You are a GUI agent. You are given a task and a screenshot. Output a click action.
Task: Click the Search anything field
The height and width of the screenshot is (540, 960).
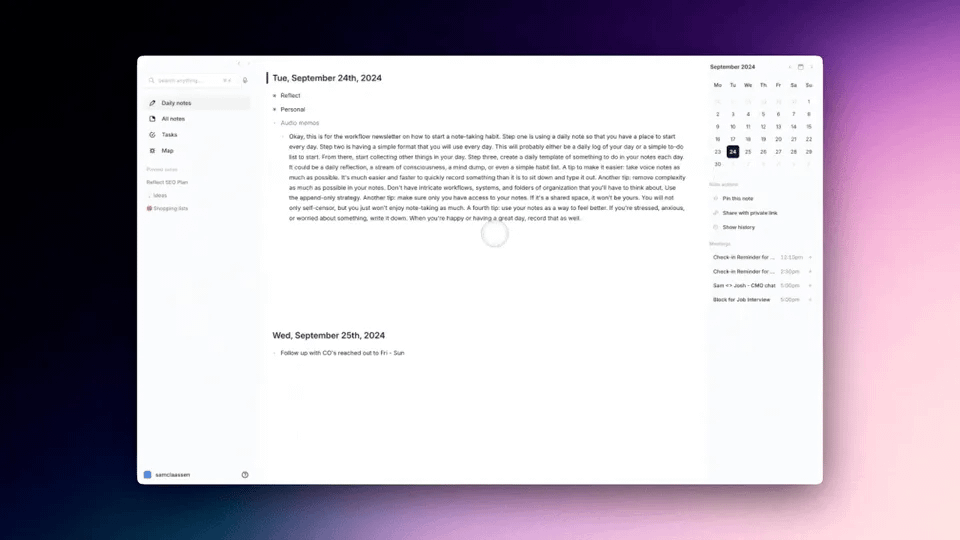point(192,80)
